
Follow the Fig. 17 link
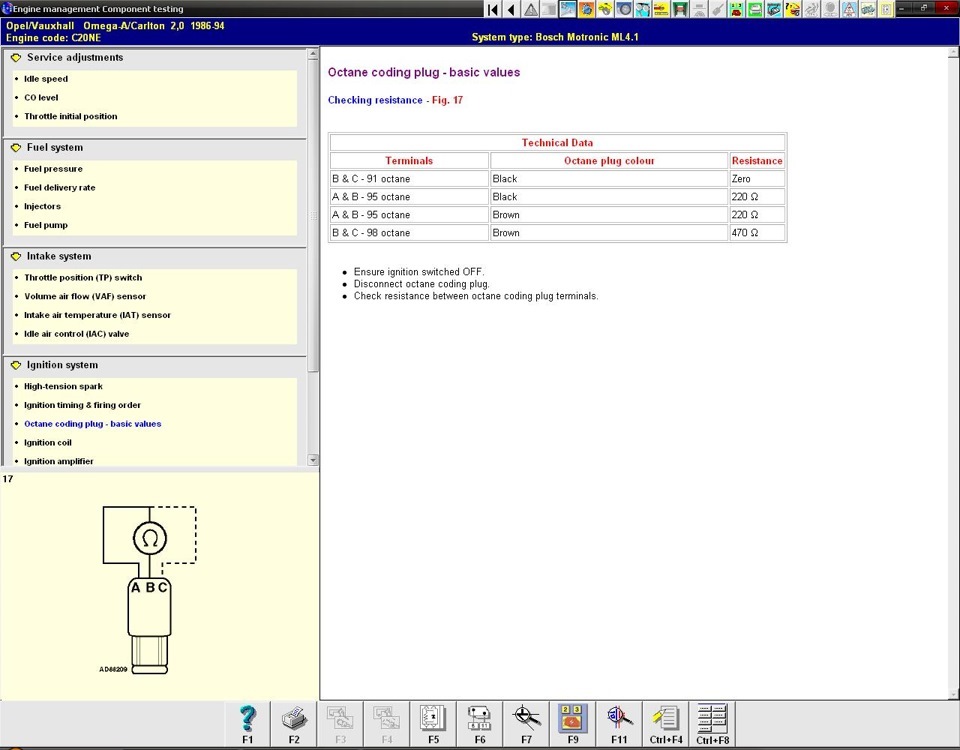tap(447, 100)
